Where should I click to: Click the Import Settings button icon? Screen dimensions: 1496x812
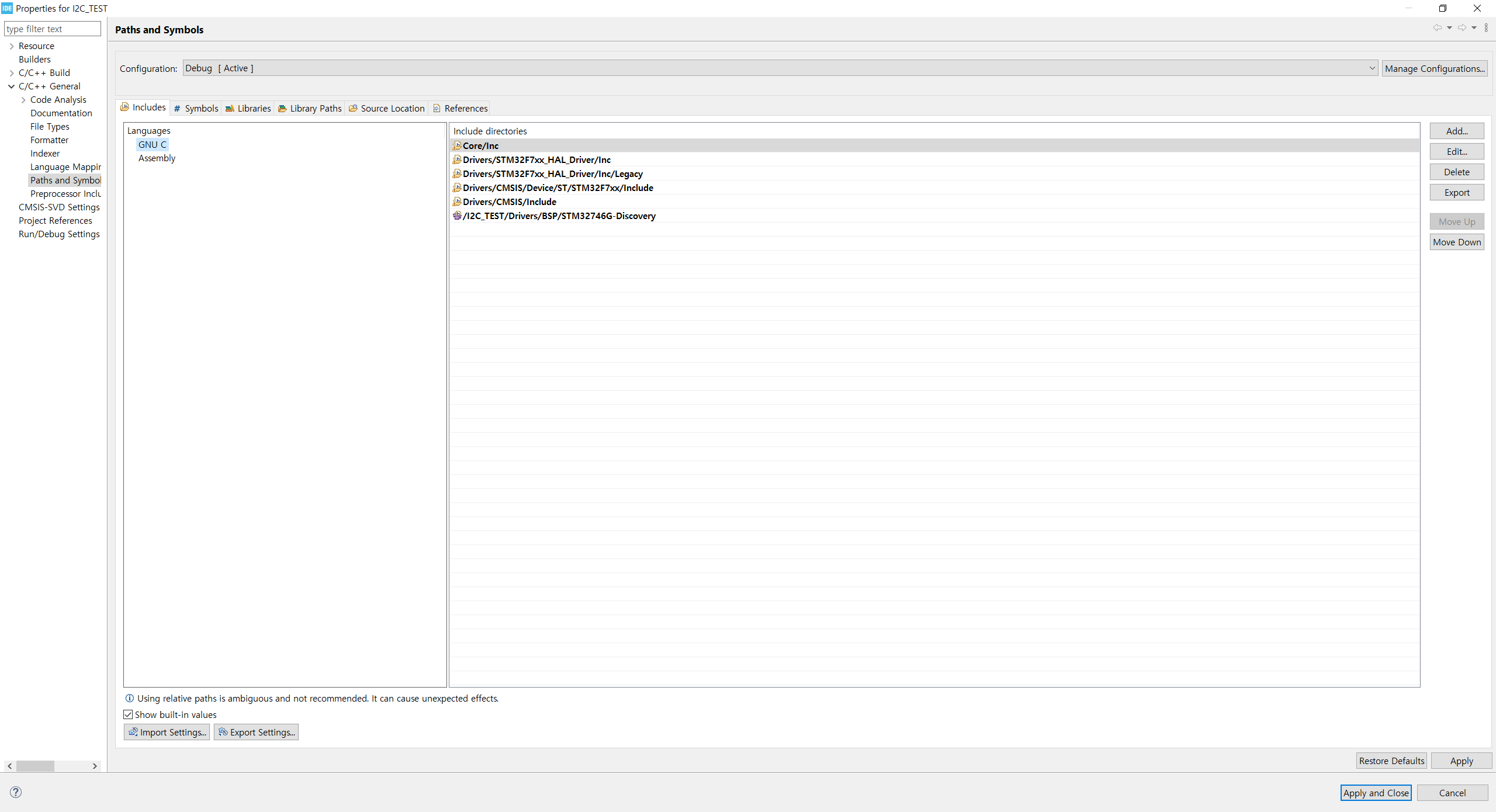(x=133, y=732)
